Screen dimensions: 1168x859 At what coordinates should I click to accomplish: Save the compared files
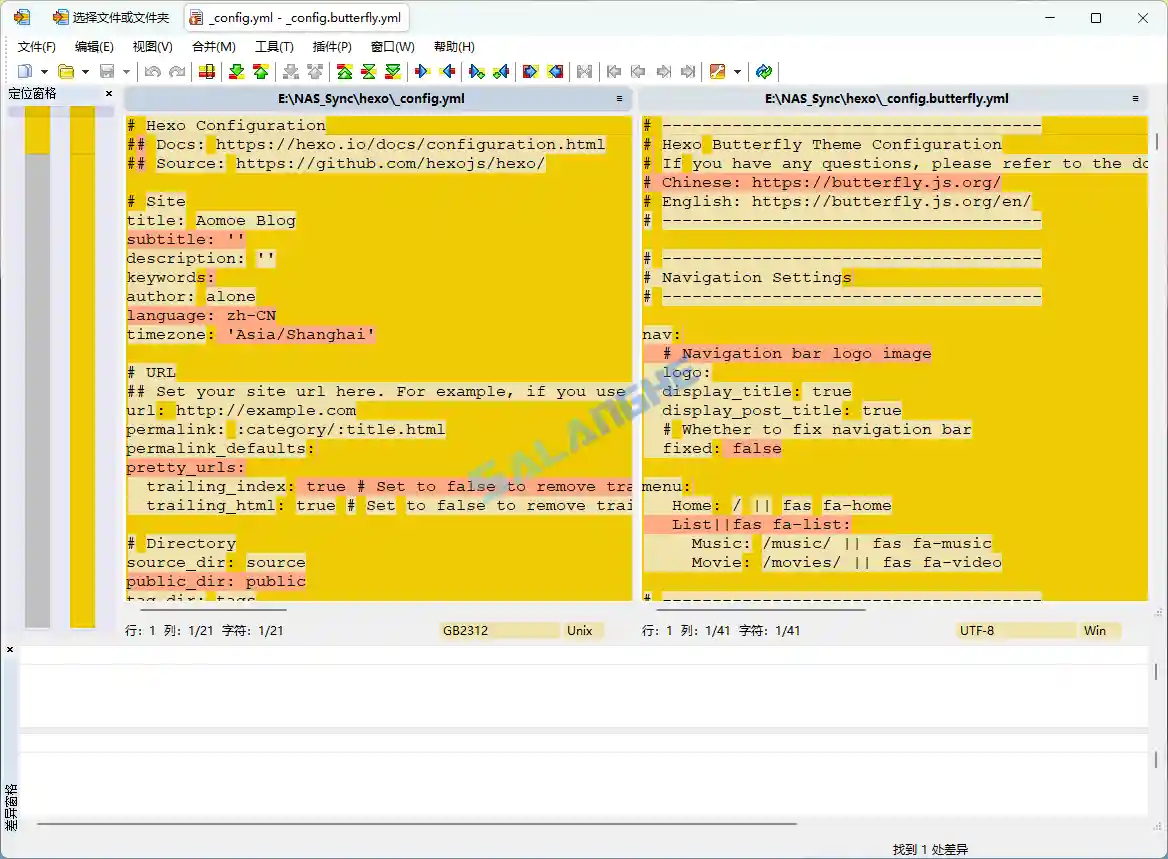click(x=107, y=71)
